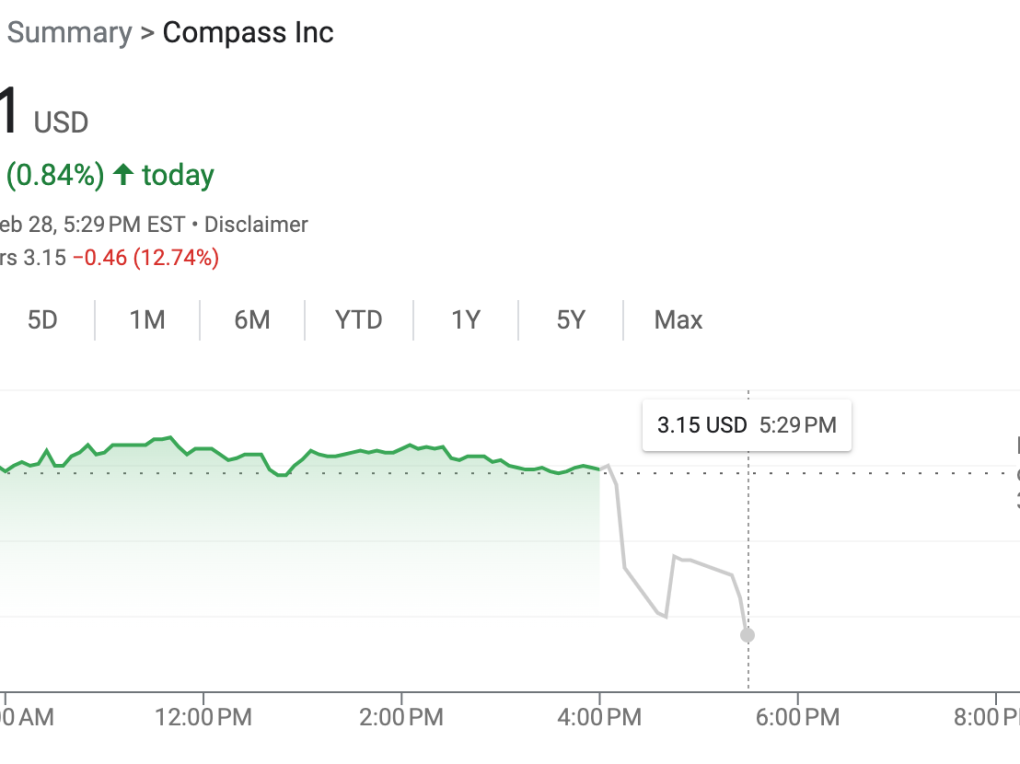The image size is (1020, 764).
Task: Click the 12:00 PM axis label
Action: click(203, 717)
